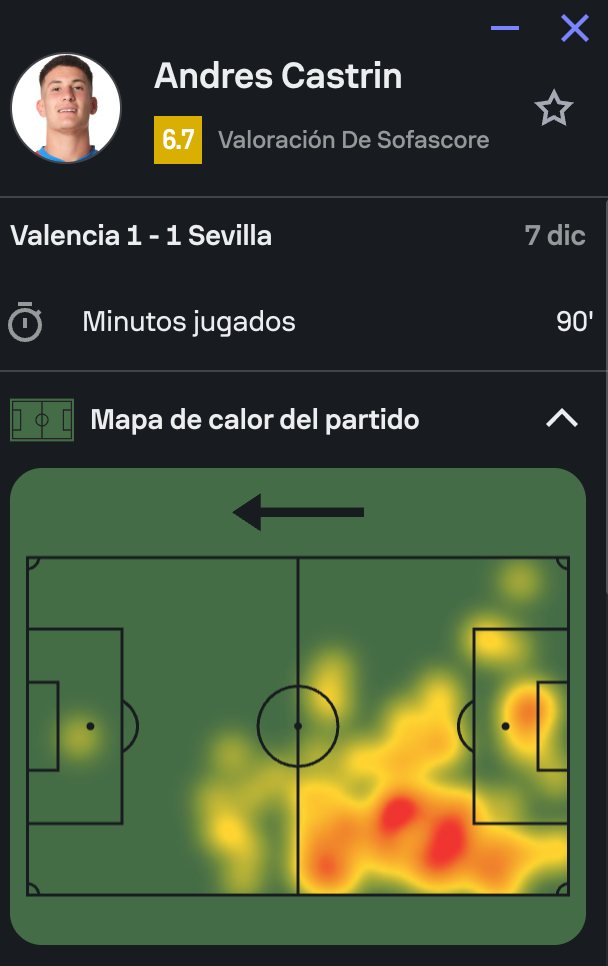Click the player name Andres Castrin
This screenshot has width=608, height=966.
click(278, 76)
